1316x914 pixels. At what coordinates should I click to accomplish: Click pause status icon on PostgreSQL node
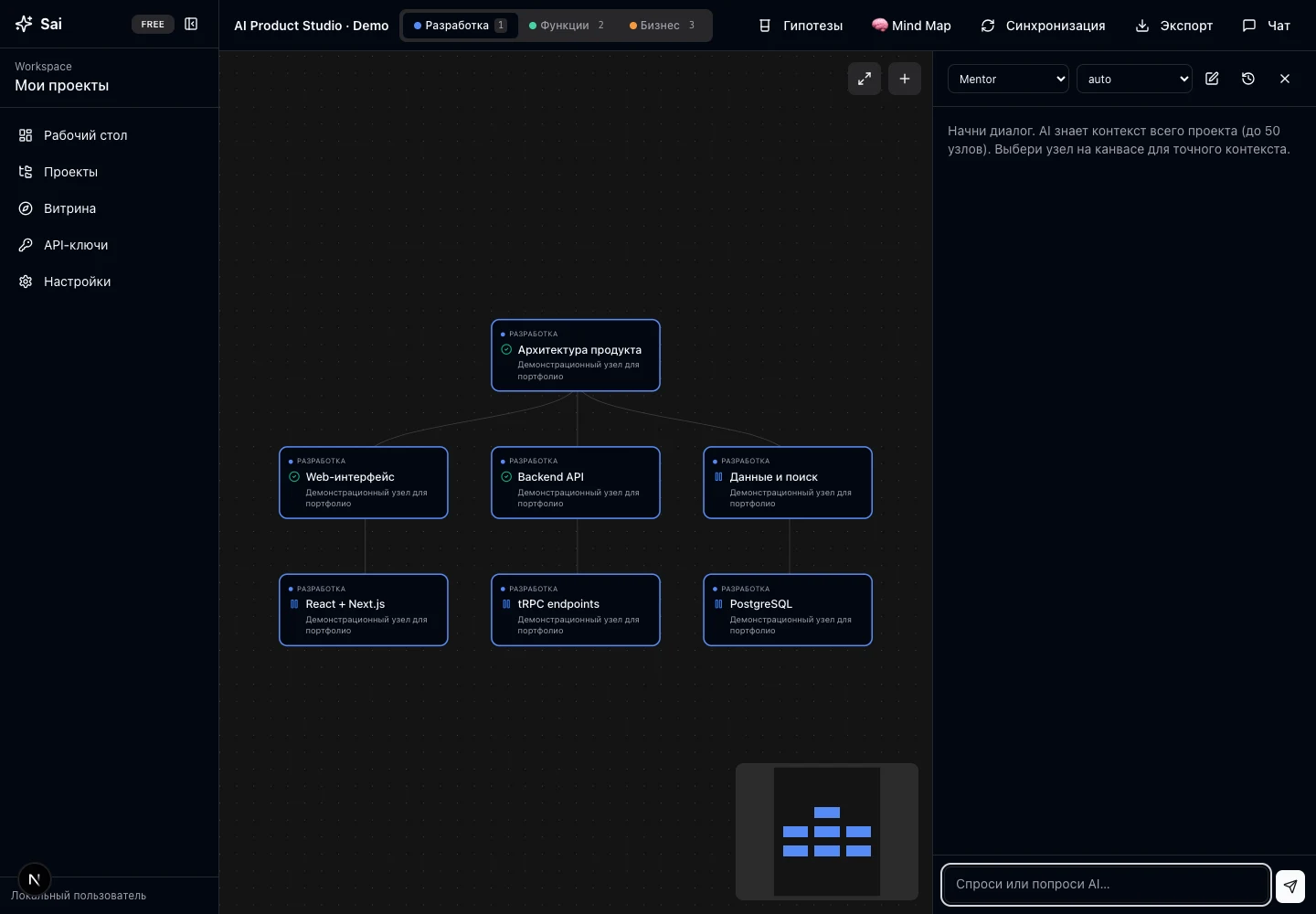click(x=718, y=603)
